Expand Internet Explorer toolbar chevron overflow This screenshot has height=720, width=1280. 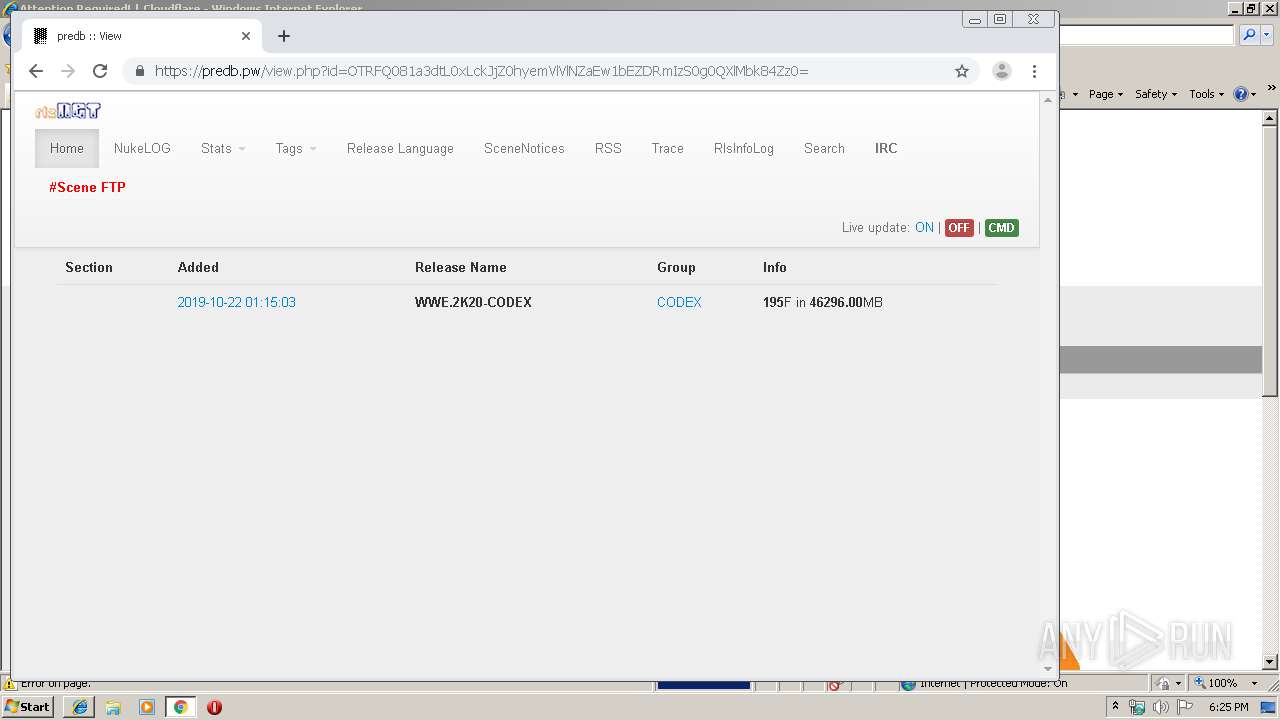1271,87
